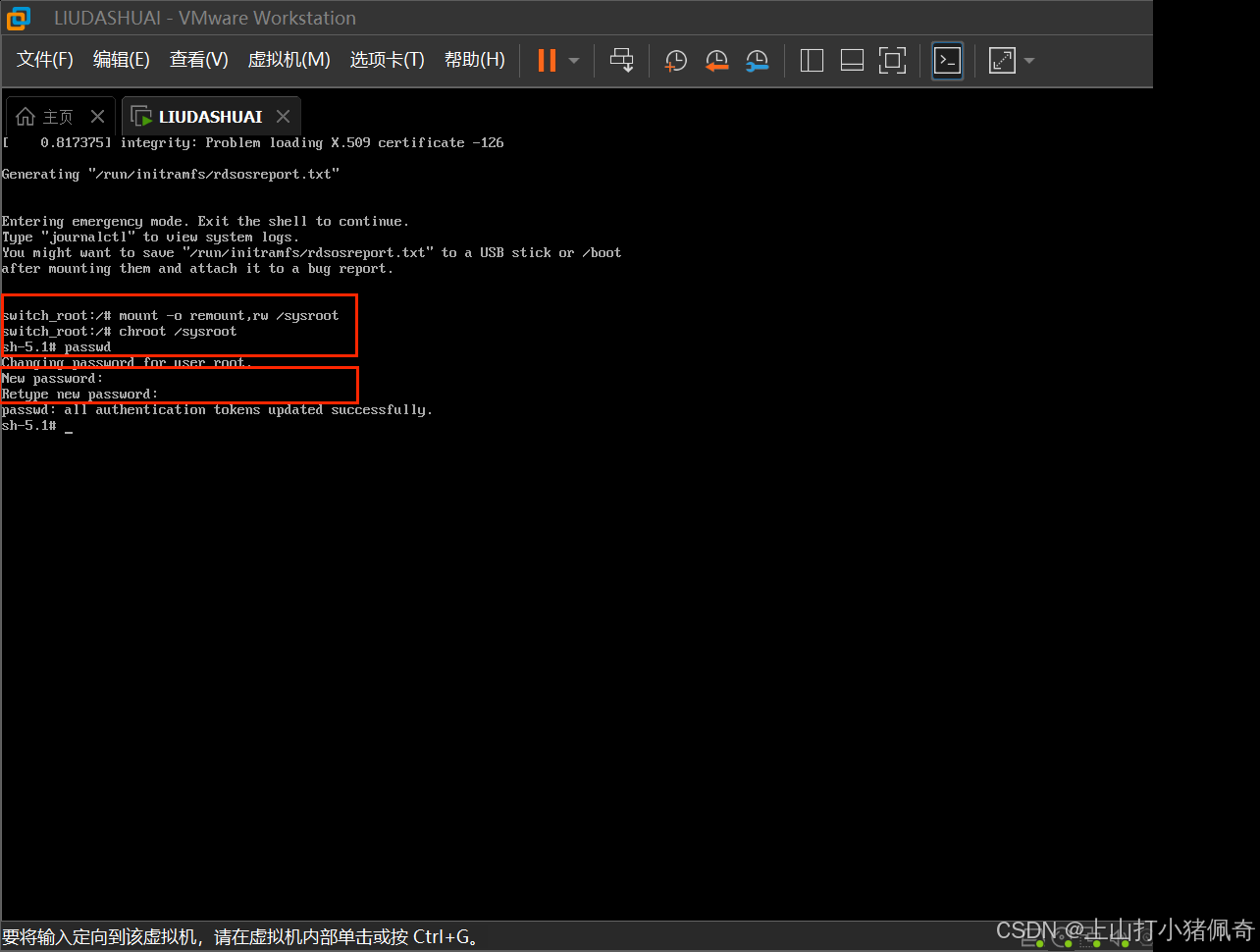Viewport: 1260px width, 952px height.
Task: Send Ctrl+Alt+Del to the virtual machine
Action: [x=622, y=61]
